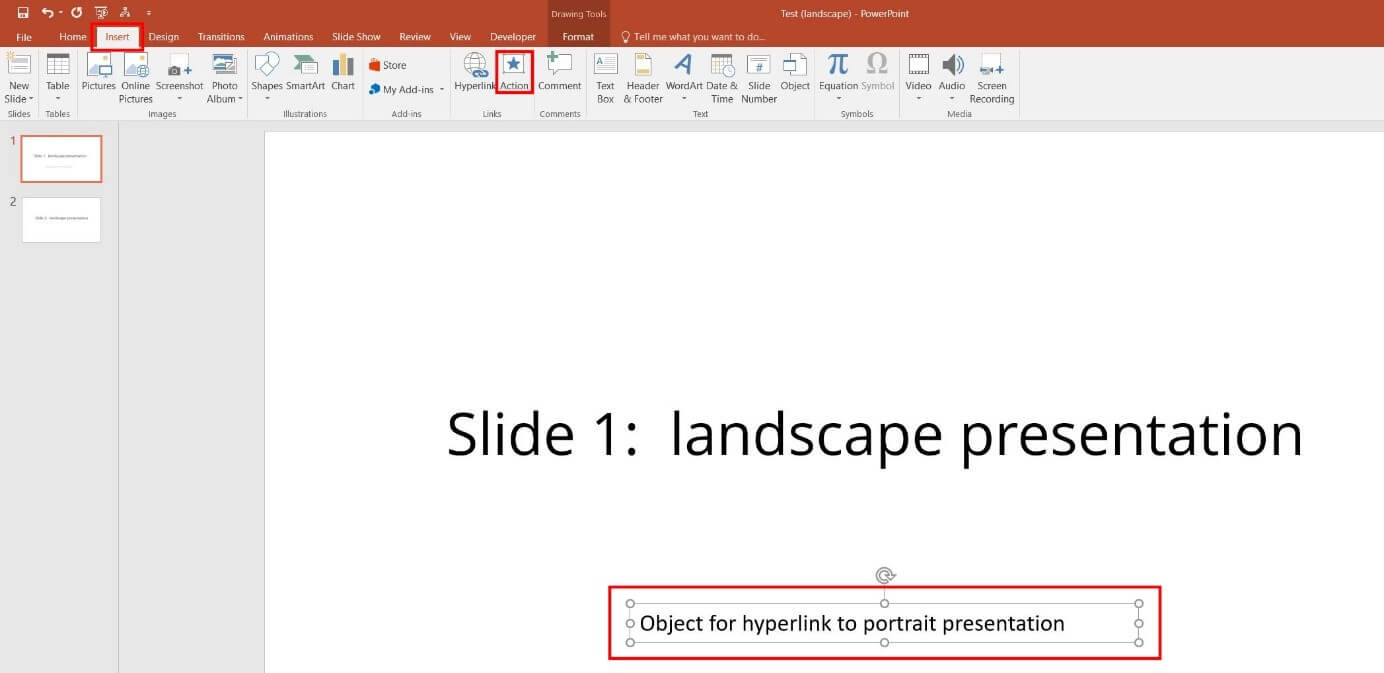1384x673 pixels.
Task: Expand the Shapes gallery dropdown
Action: (267, 98)
